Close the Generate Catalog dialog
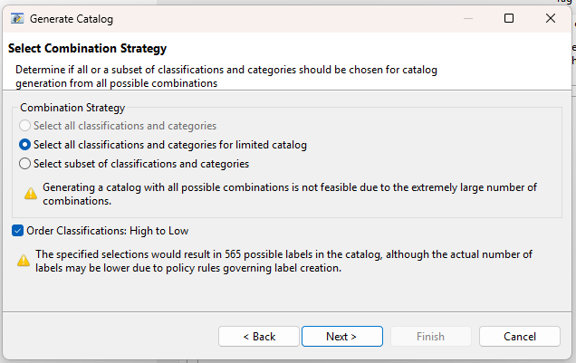576x363 pixels. click(550, 18)
